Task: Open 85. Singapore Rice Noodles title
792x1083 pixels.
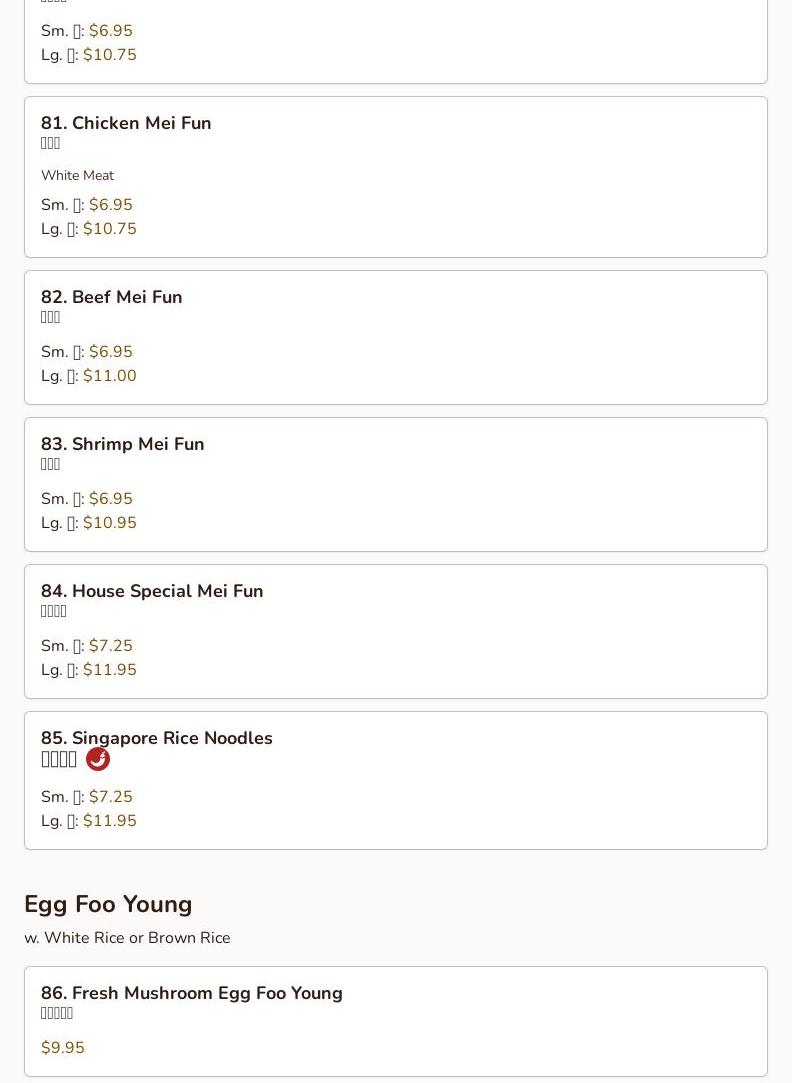Action: pos(156,738)
